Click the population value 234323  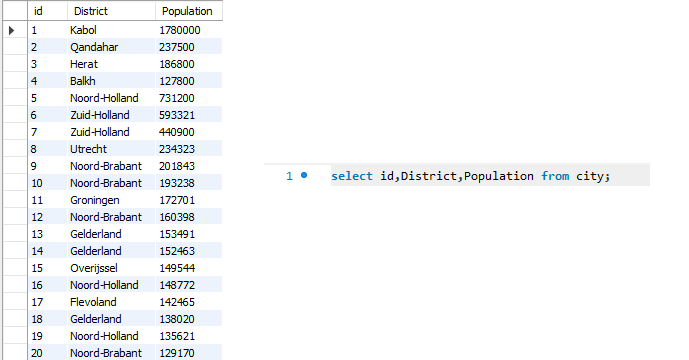177,149
